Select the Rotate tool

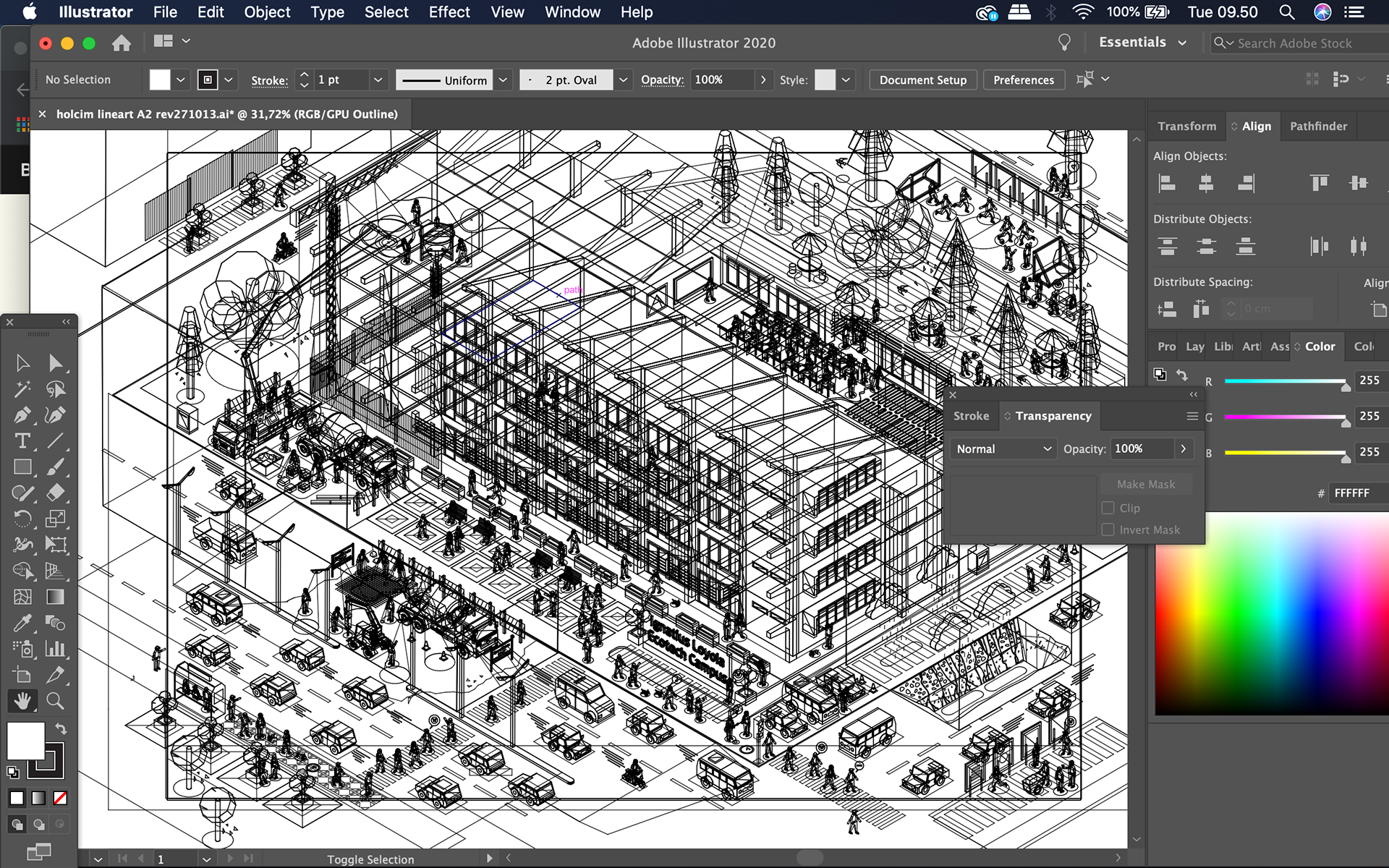22,519
